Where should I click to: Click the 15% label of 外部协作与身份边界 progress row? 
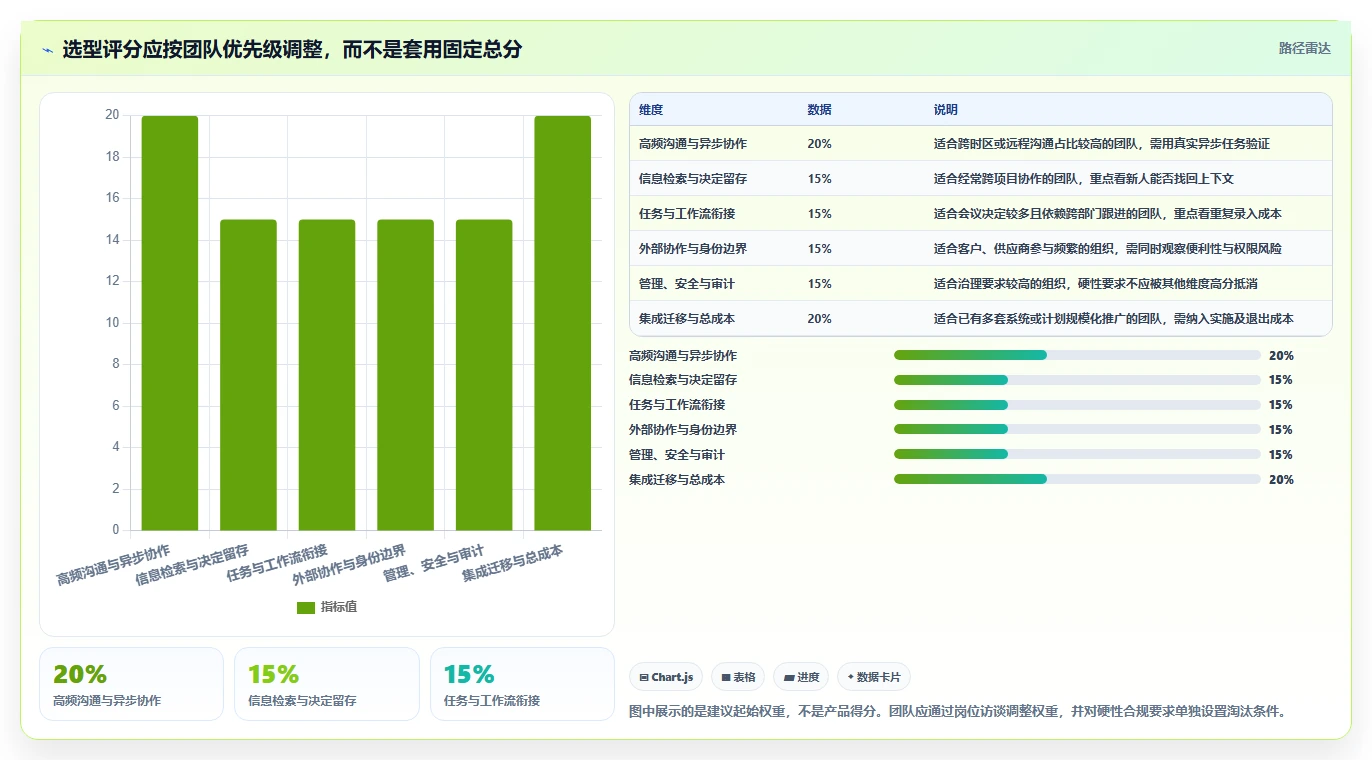point(1281,430)
